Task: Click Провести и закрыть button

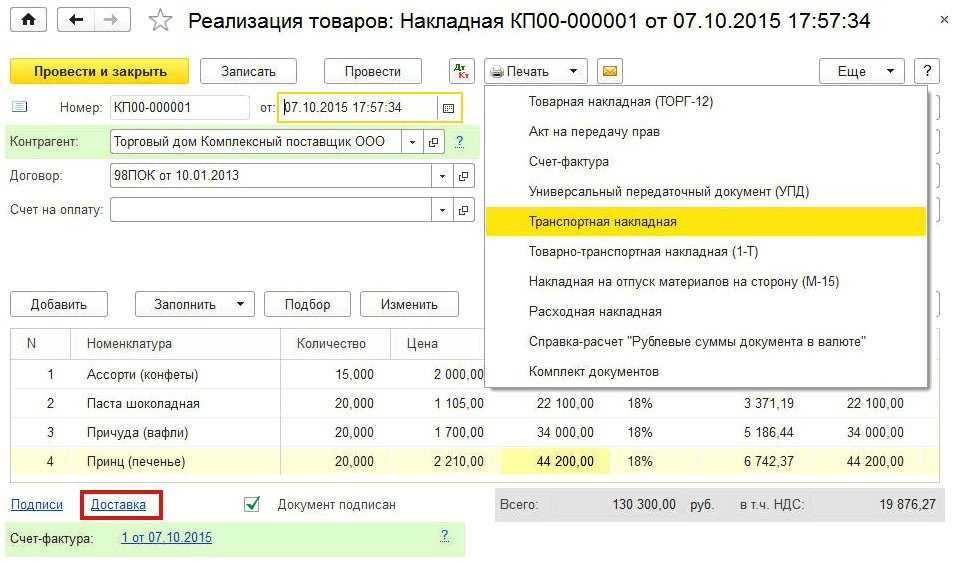Action: [99, 72]
